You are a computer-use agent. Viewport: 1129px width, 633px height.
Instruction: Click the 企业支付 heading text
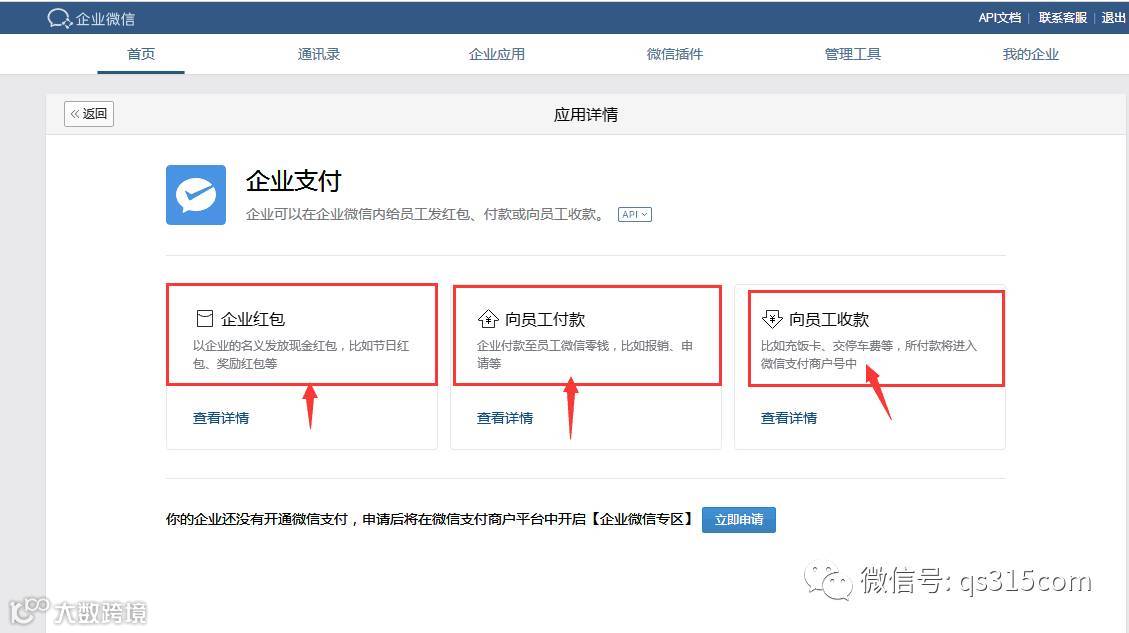(x=294, y=181)
